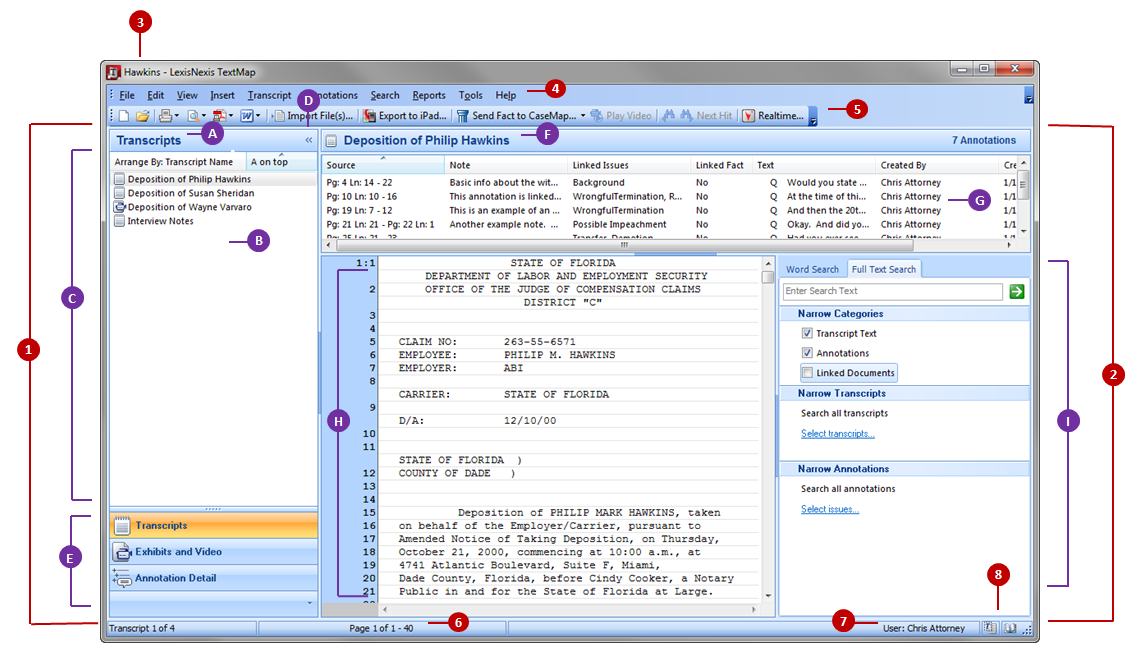Open the PDF icon's dropdown arrow
This screenshot has height=669, width=1144.
click(x=231, y=116)
